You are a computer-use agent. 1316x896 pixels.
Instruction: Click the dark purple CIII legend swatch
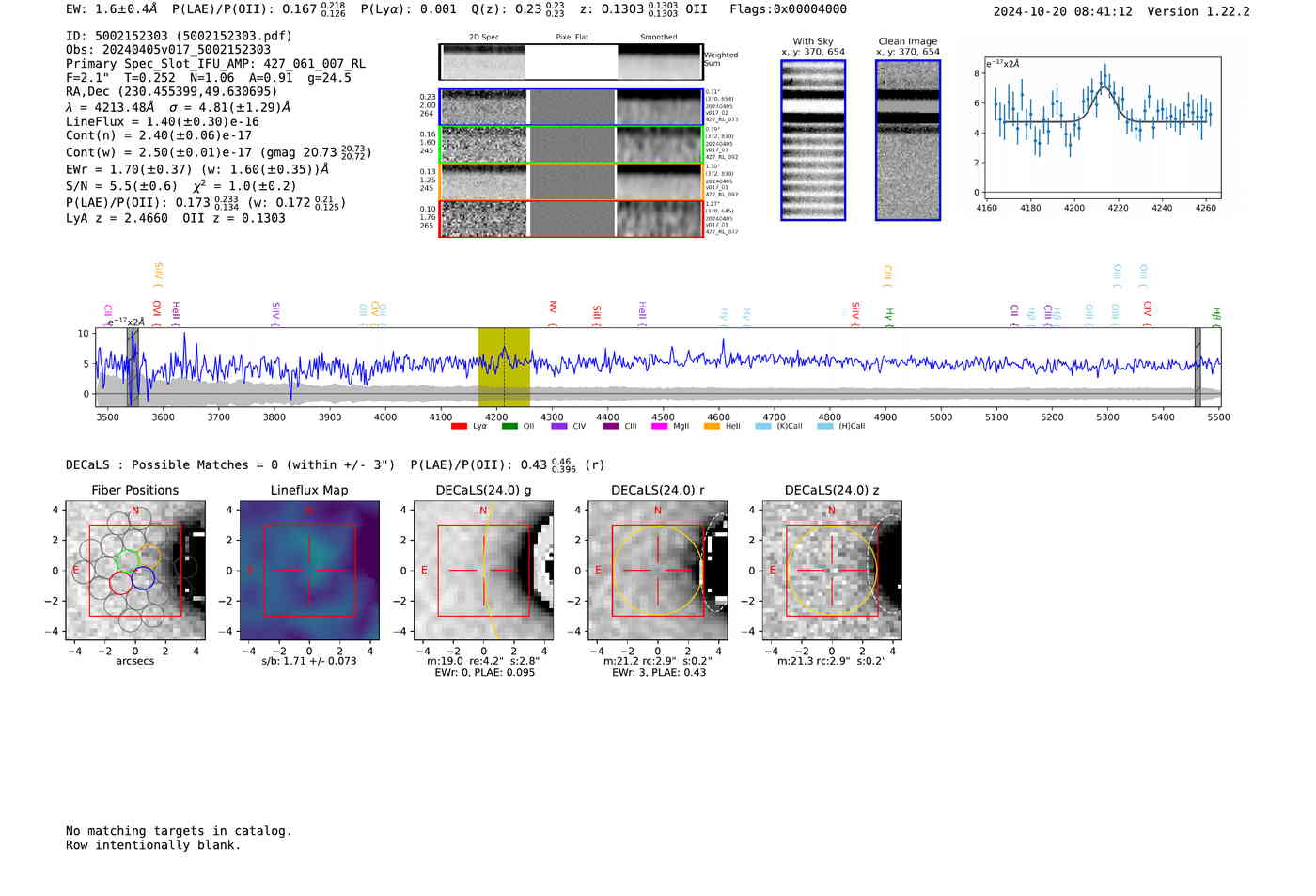pyautogui.click(x=611, y=426)
